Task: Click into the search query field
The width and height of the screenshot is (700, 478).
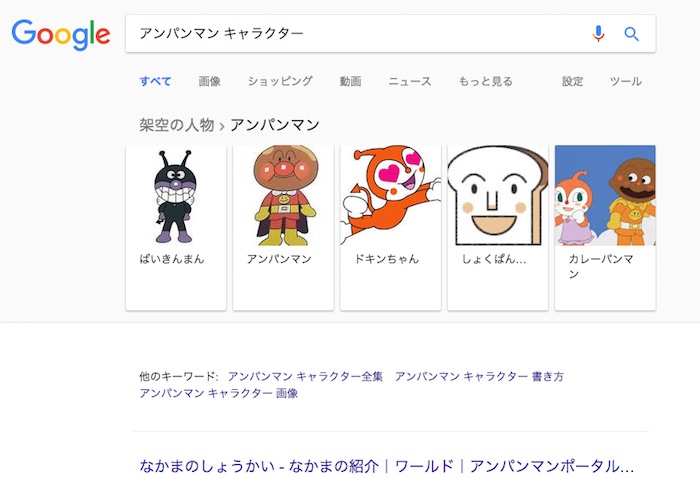Action: [x=355, y=33]
